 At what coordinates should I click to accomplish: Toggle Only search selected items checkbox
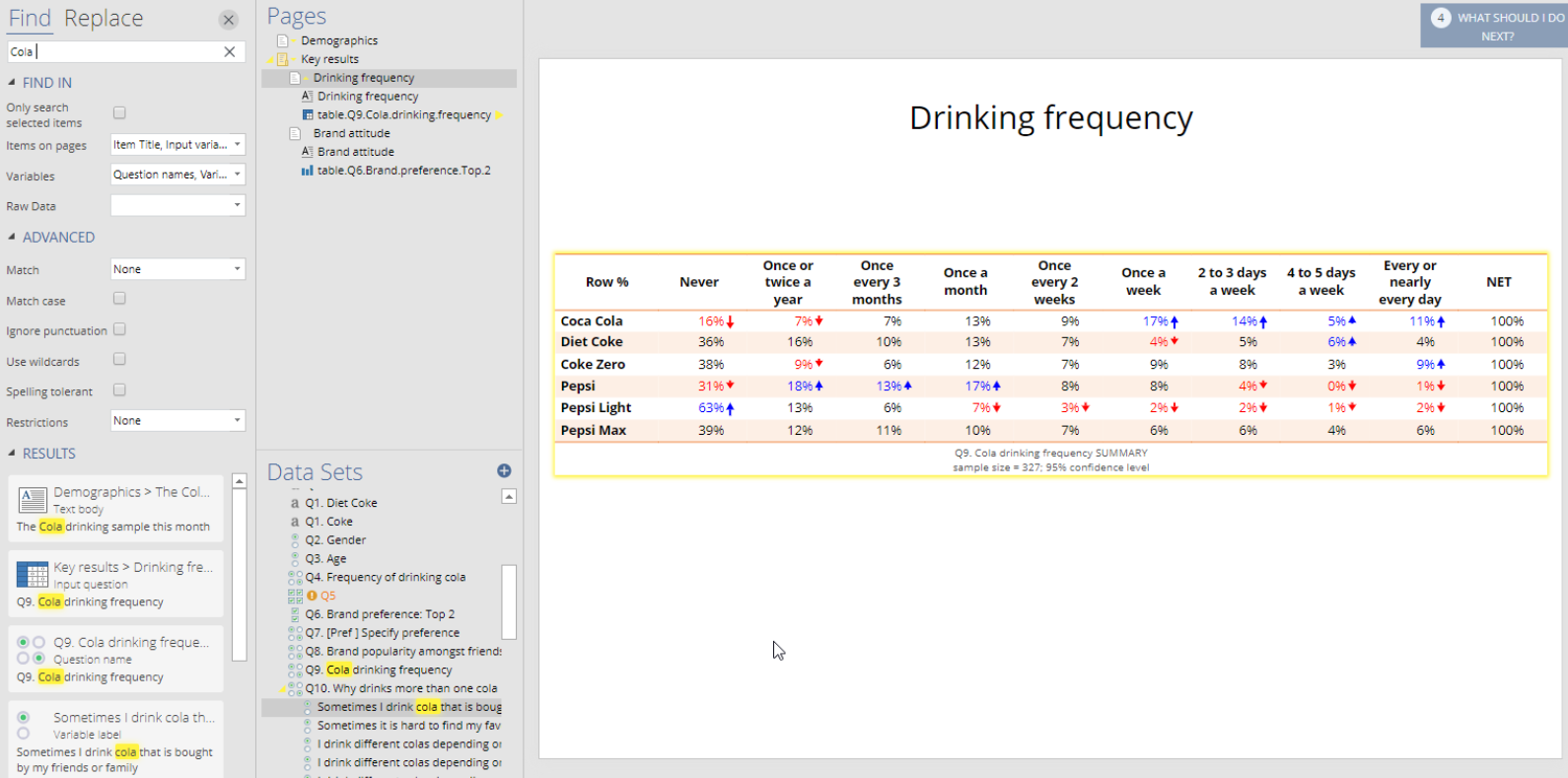click(x=119, y=113)
